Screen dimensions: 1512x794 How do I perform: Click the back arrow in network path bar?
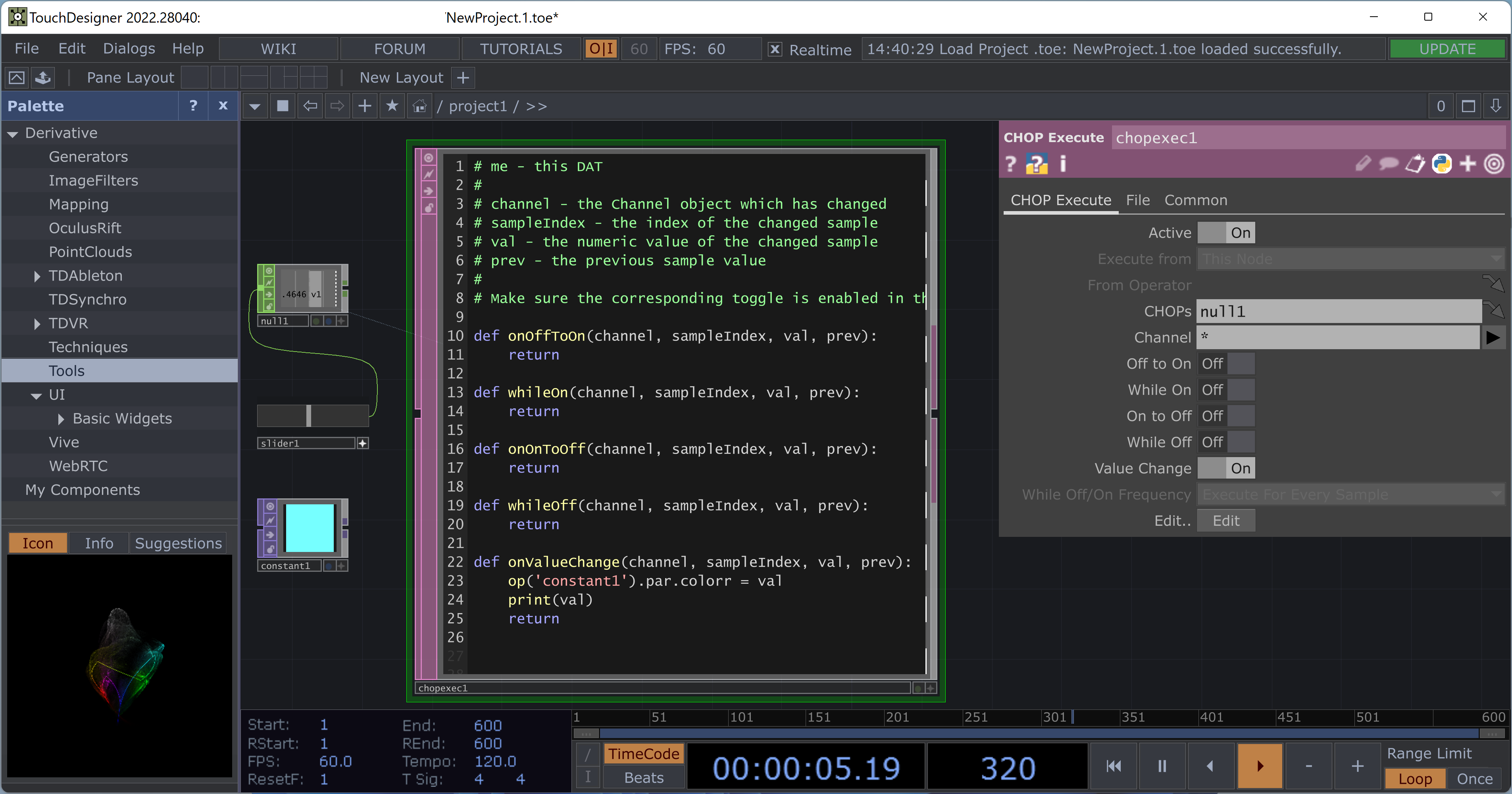pyautogui.click(x=310, y=106)
